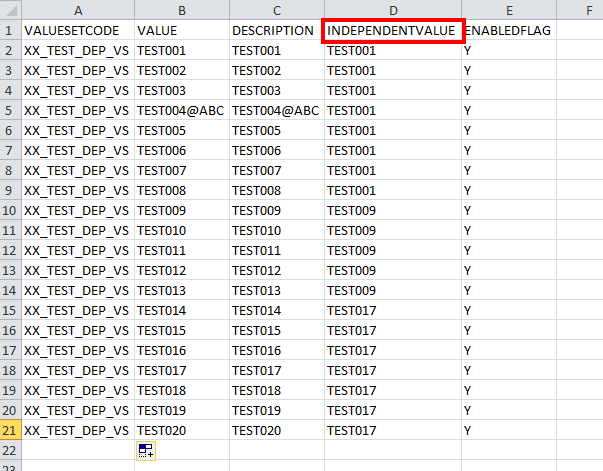This screenshot has height=471, width=603.
Task: Select cell B11 containing TEST010
Action: pos(182,230)
